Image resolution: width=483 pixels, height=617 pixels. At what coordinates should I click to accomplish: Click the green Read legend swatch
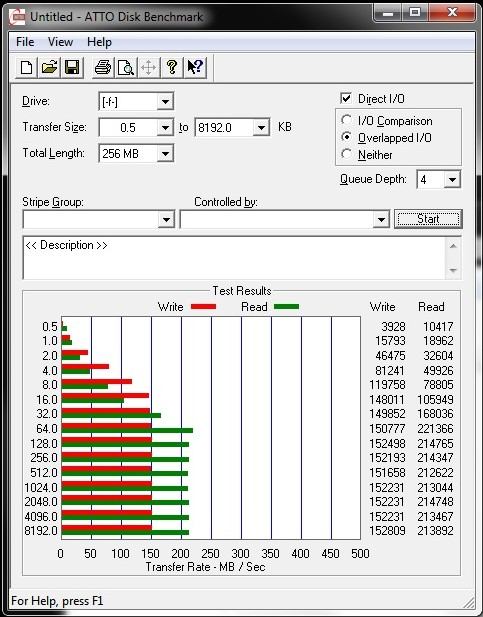[287, 307]
